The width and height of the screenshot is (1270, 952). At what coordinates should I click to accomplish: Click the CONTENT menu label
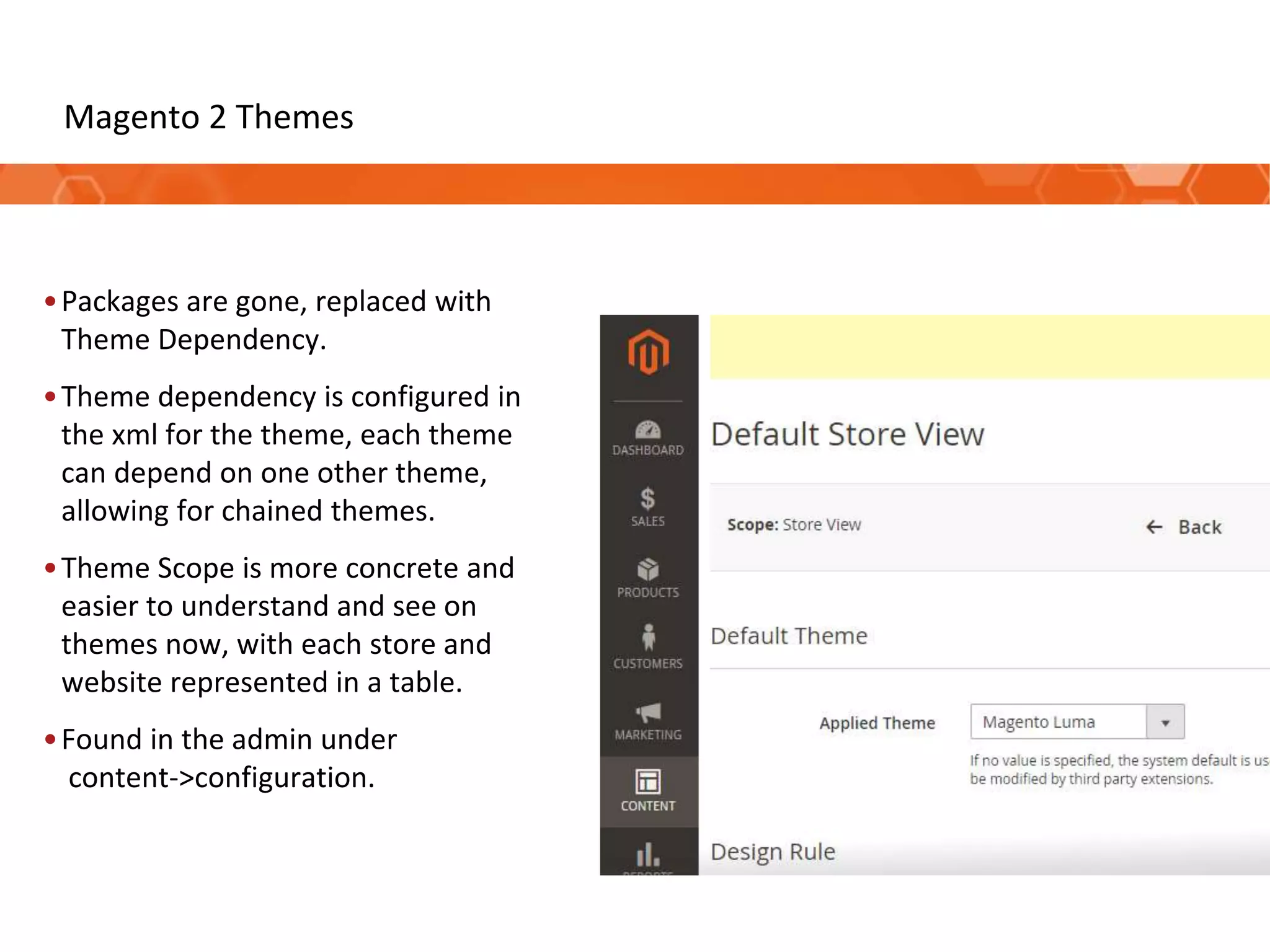[x=648, y=806]
